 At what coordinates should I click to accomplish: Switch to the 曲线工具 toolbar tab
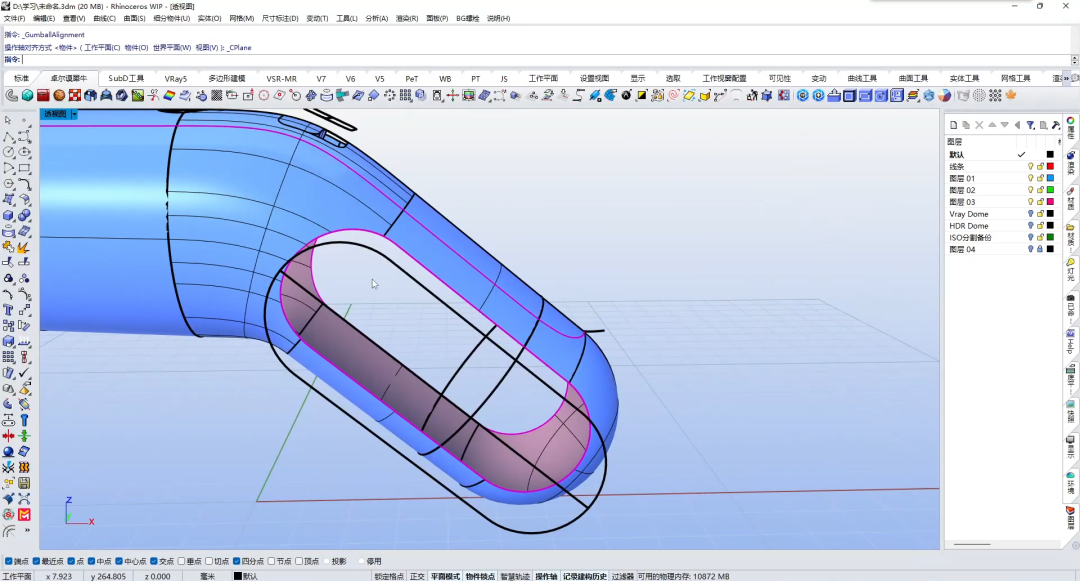[x=862, y=78]
